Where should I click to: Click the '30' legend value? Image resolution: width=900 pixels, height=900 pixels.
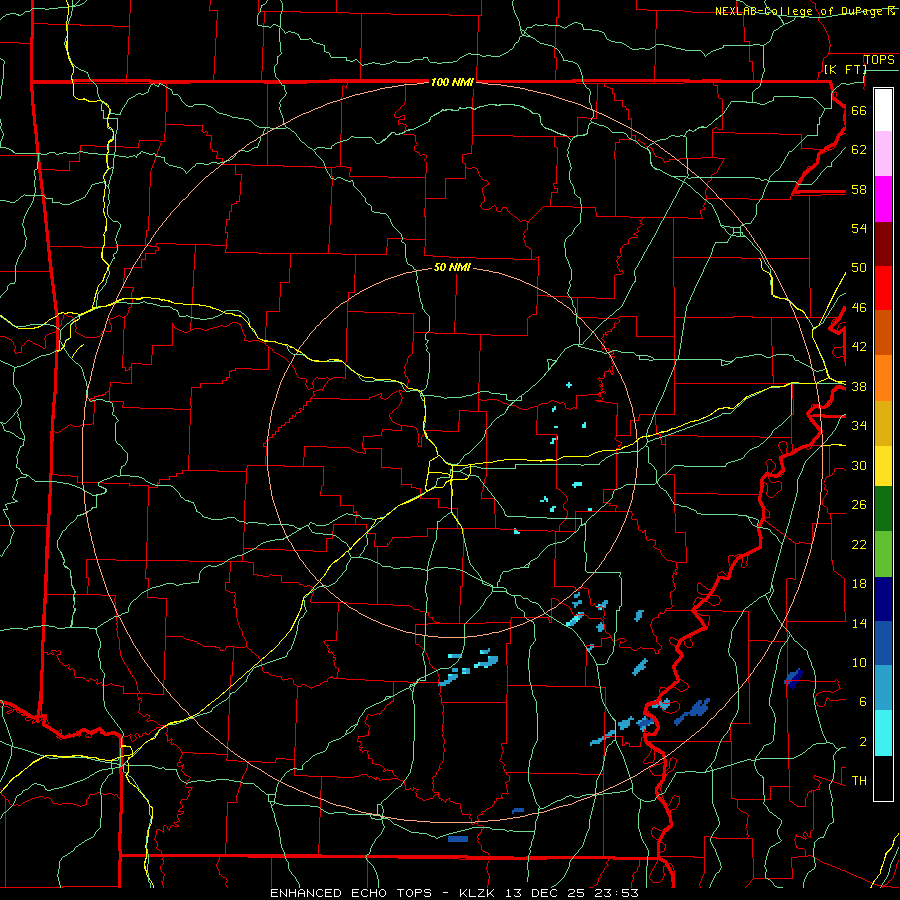pos(859,465)
